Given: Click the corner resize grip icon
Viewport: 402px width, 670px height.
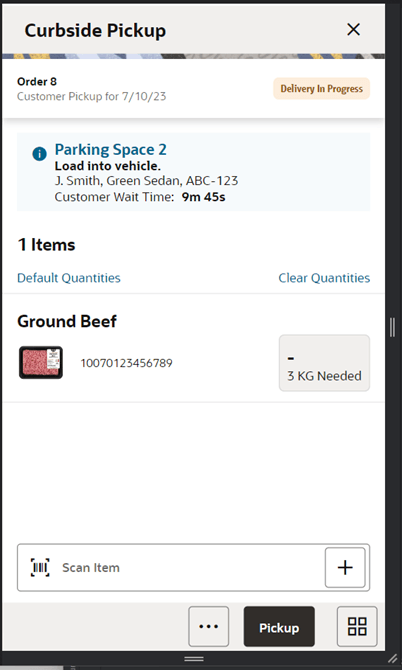Looking at the screenshot, I should (x=392, y=658).
